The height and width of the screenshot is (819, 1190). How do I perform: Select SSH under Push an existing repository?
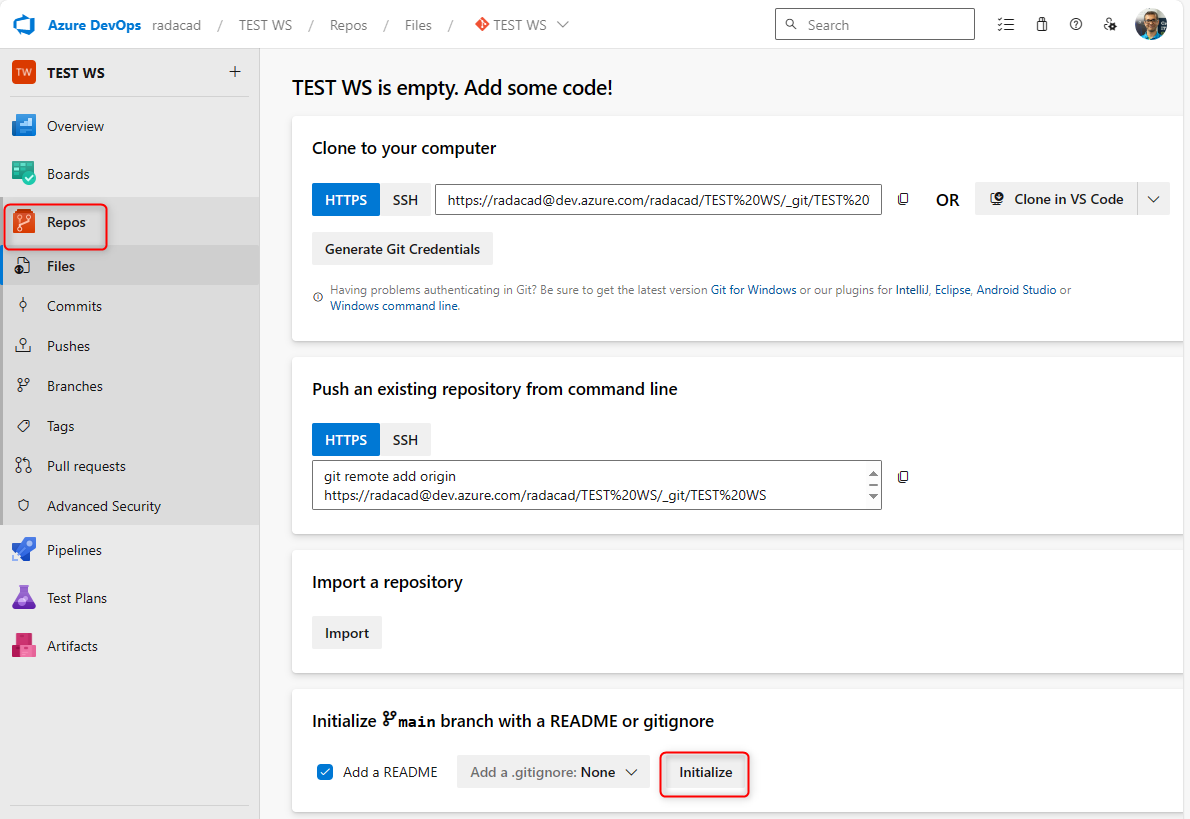405,440
